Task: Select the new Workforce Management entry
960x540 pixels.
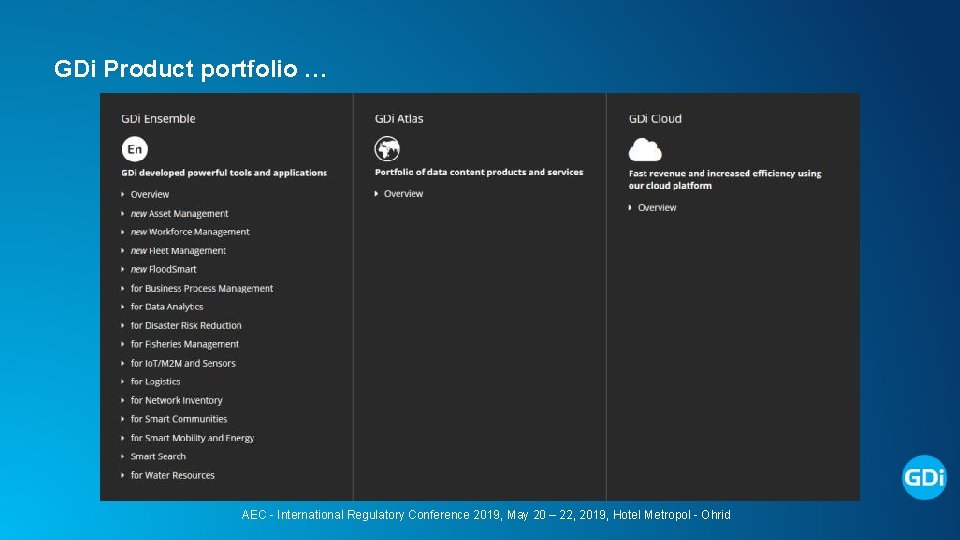Action: click(x=190, y=232)
